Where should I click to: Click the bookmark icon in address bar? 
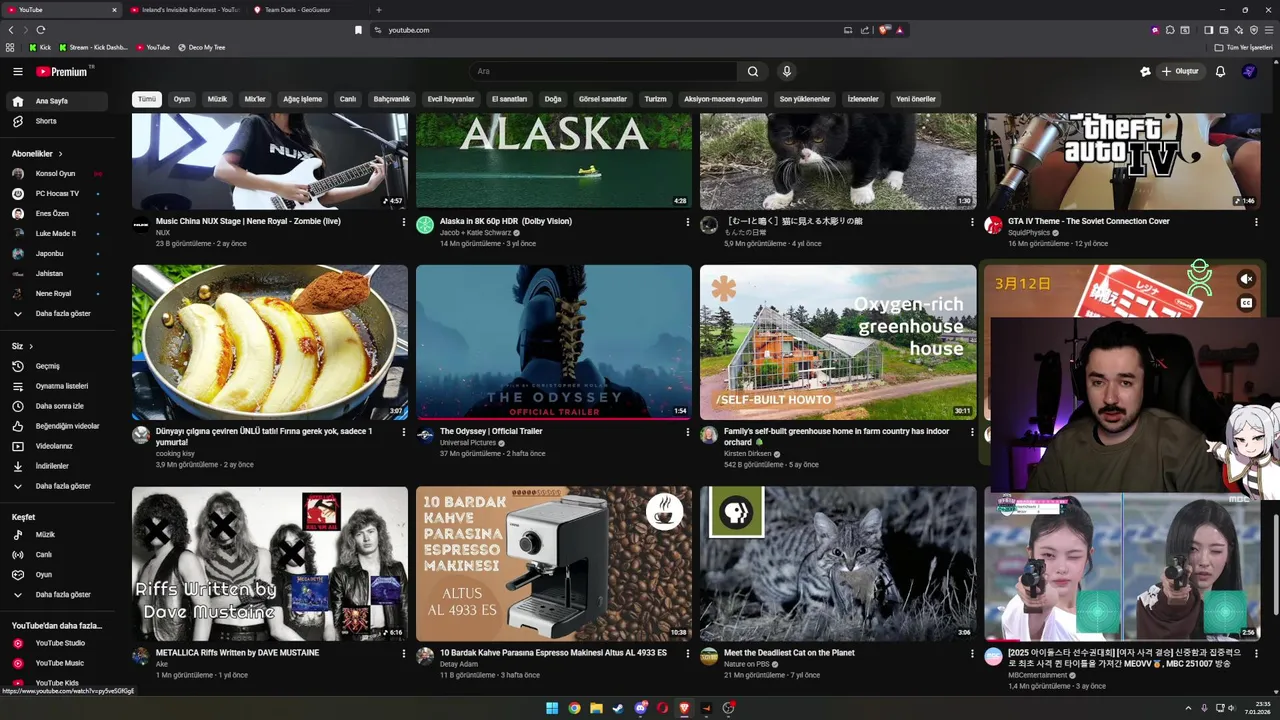pos(359,30)
